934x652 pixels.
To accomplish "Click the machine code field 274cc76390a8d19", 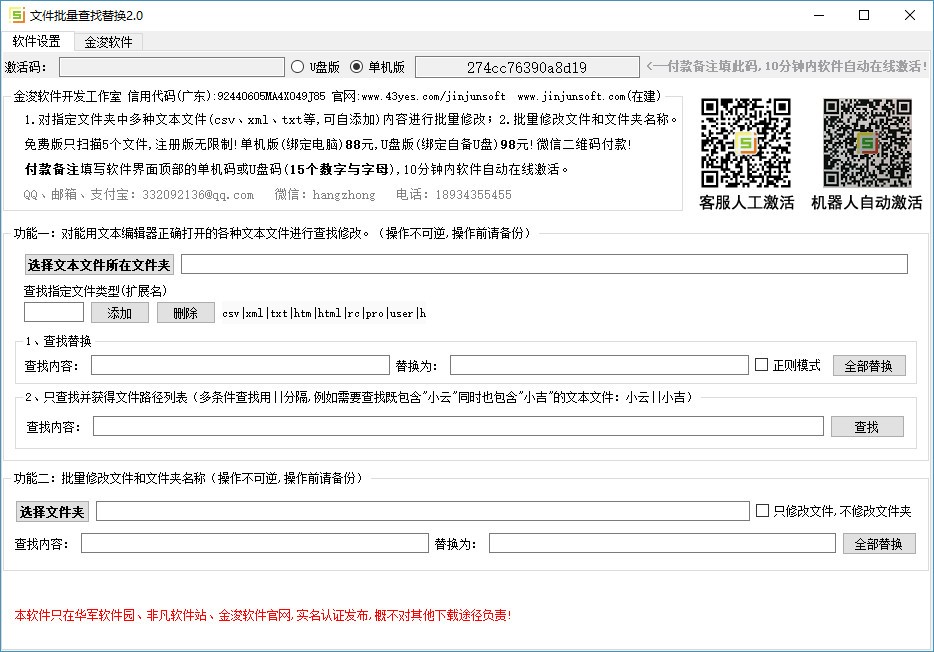I will pos(527,67).
